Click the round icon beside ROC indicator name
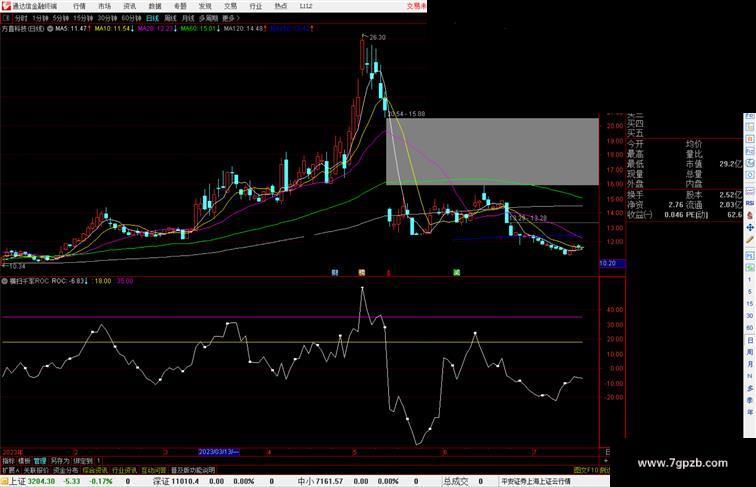Viewport: 756px width, 487px height. [x=4, y=281]
